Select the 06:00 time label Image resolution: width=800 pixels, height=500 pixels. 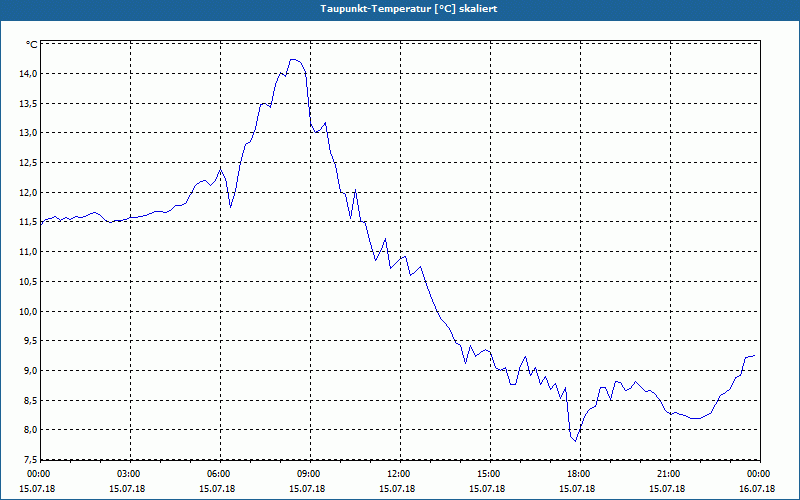[x=220, y=474]
